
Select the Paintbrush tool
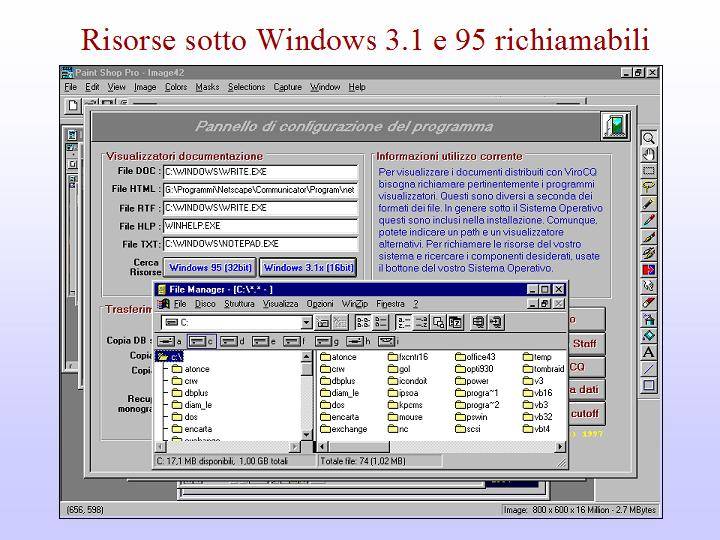(648, 237)
